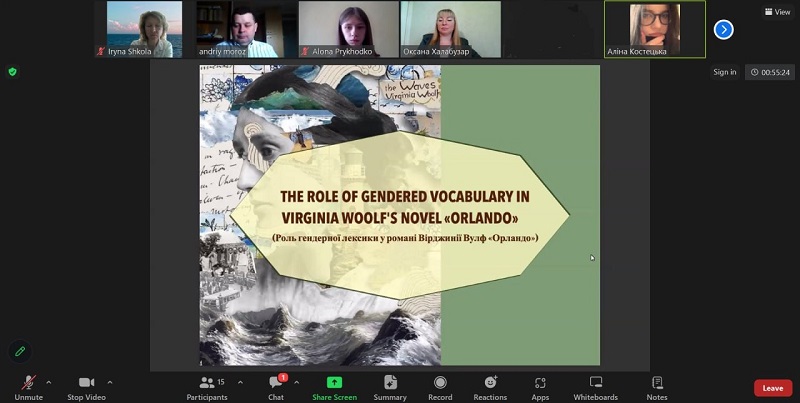Expand participants options chevron
The height and width of the screenshot is (403, 800).
(x=240, y=382)
